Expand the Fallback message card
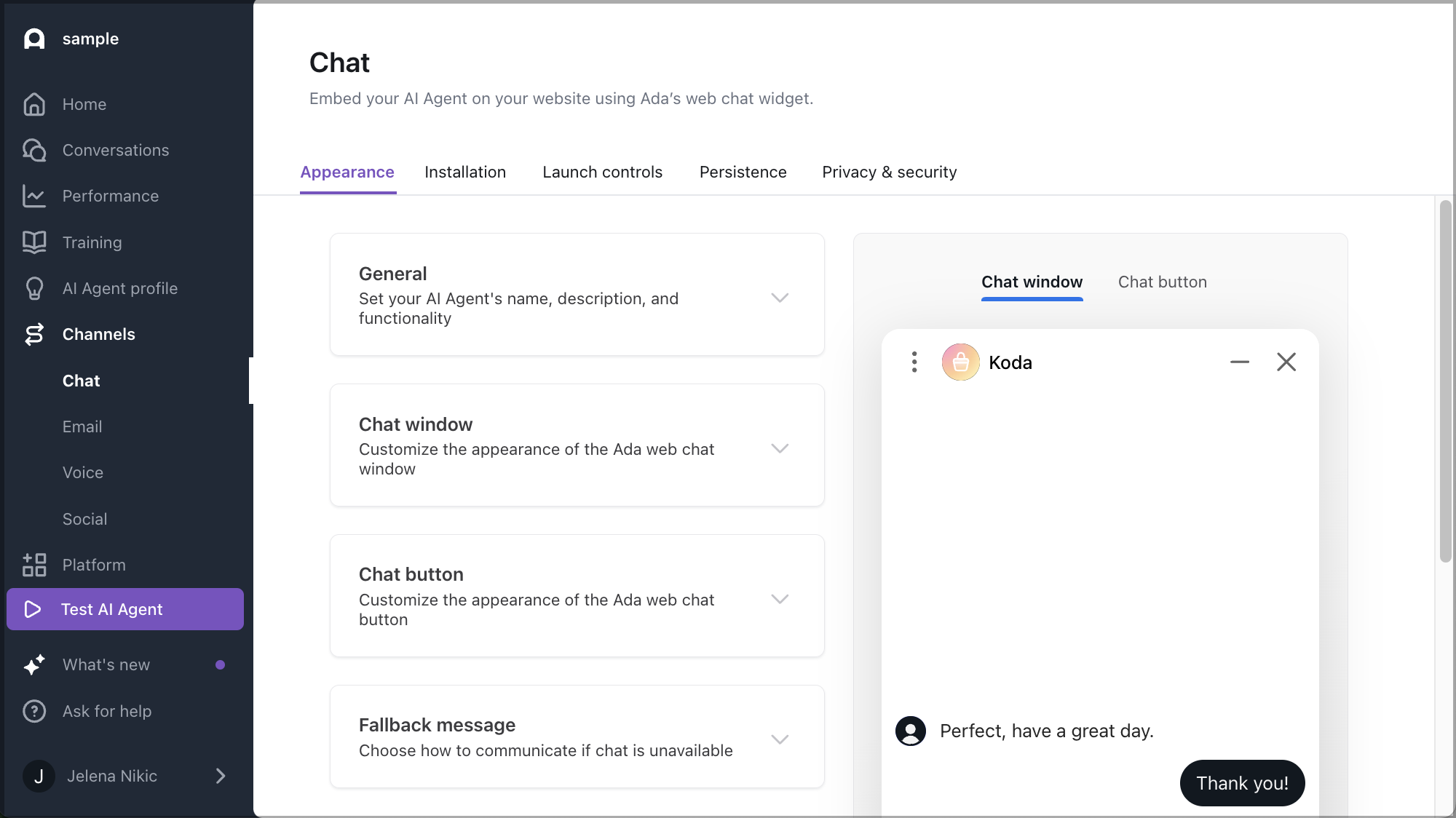1456x818 pixels. coord(780,739)
